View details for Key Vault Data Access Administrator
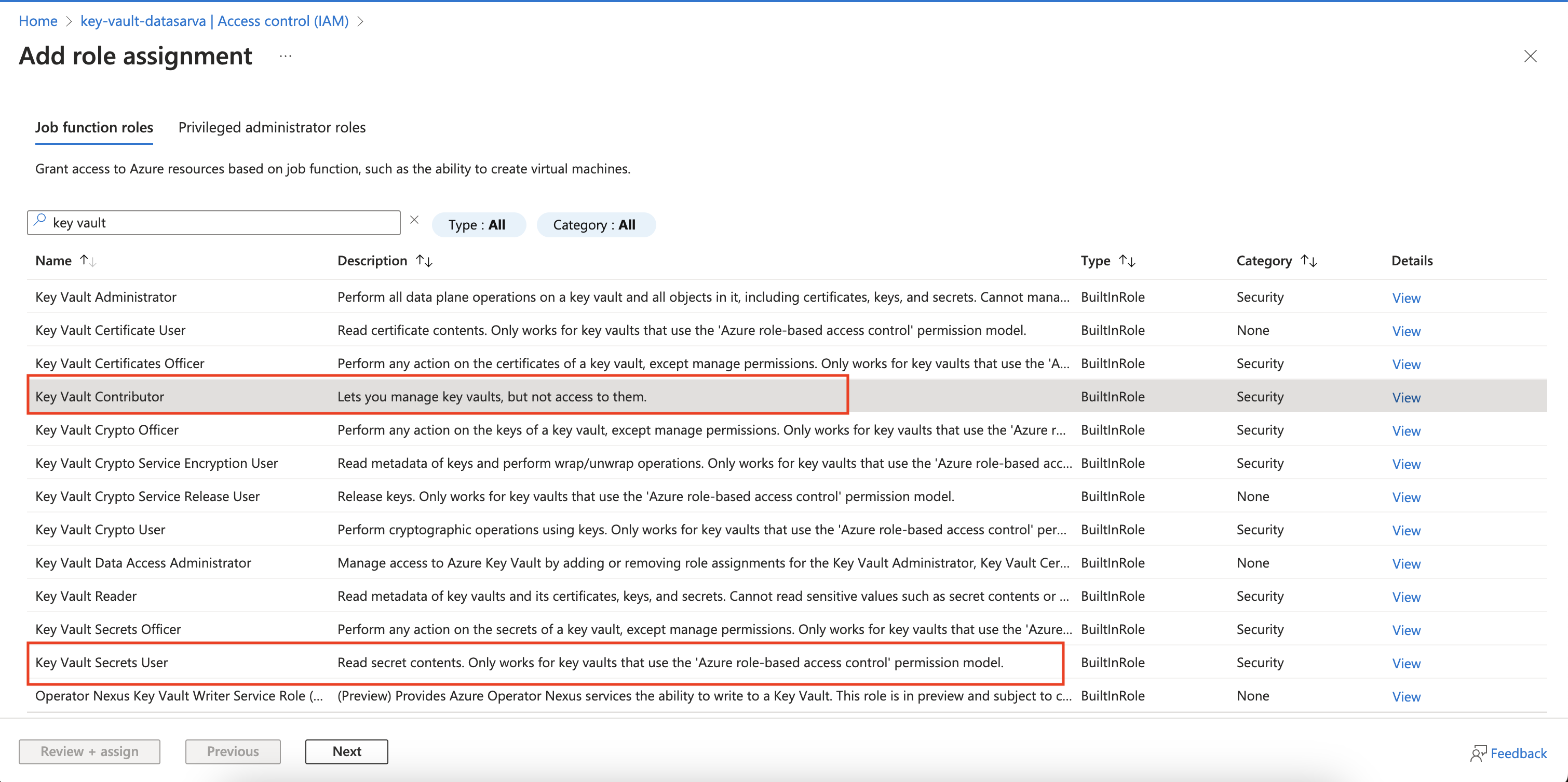The height and width of the screenshot is (782, 1568). pos(1406,563)
